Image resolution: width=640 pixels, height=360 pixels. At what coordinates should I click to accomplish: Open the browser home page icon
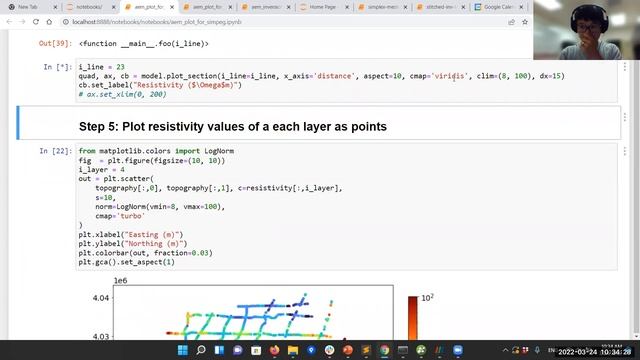[x=49, y=22]
